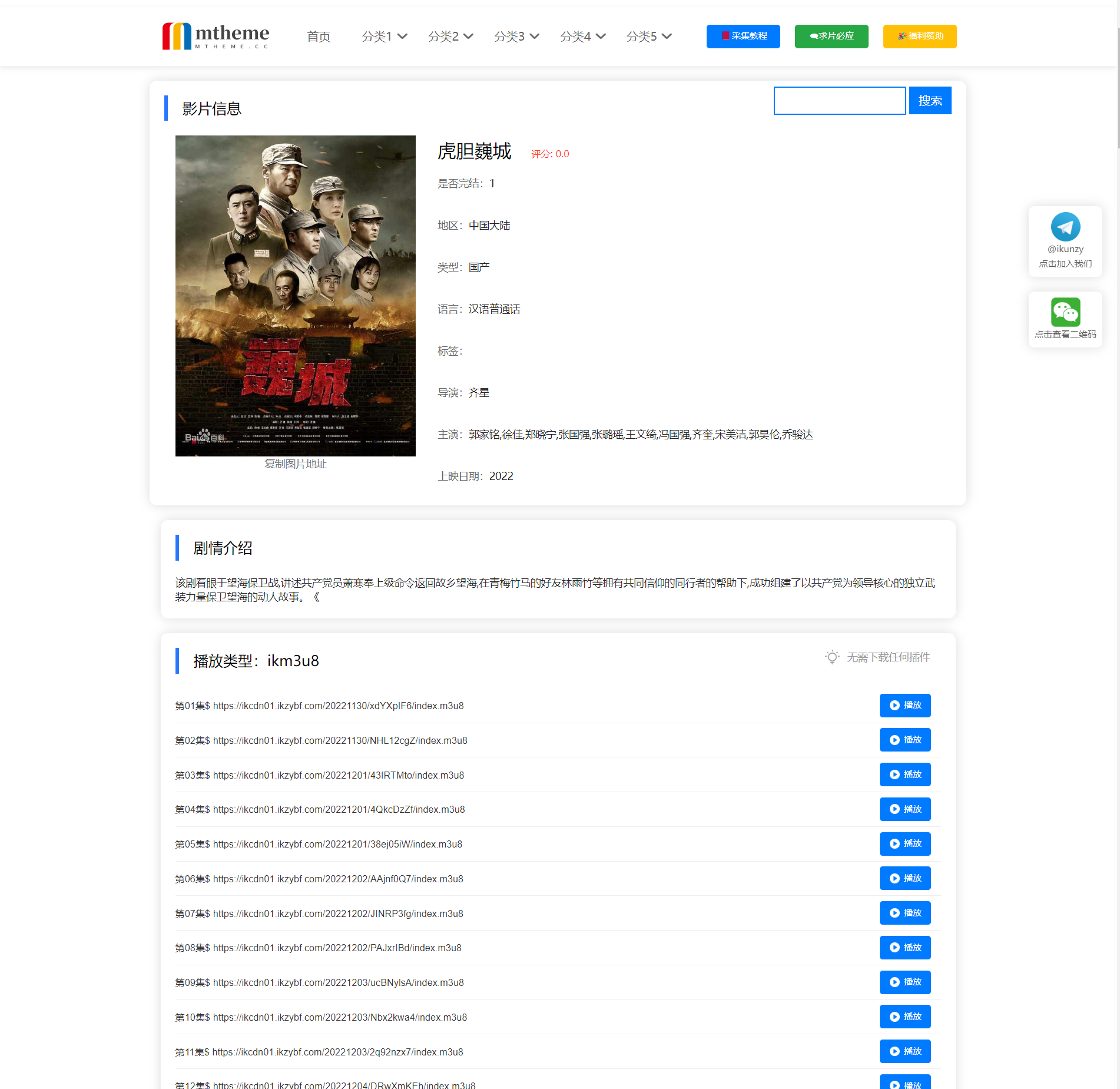Viewport: 1120px width, 1089px height.
Task: Play episode 第10集
Action: coord(905,1017)
